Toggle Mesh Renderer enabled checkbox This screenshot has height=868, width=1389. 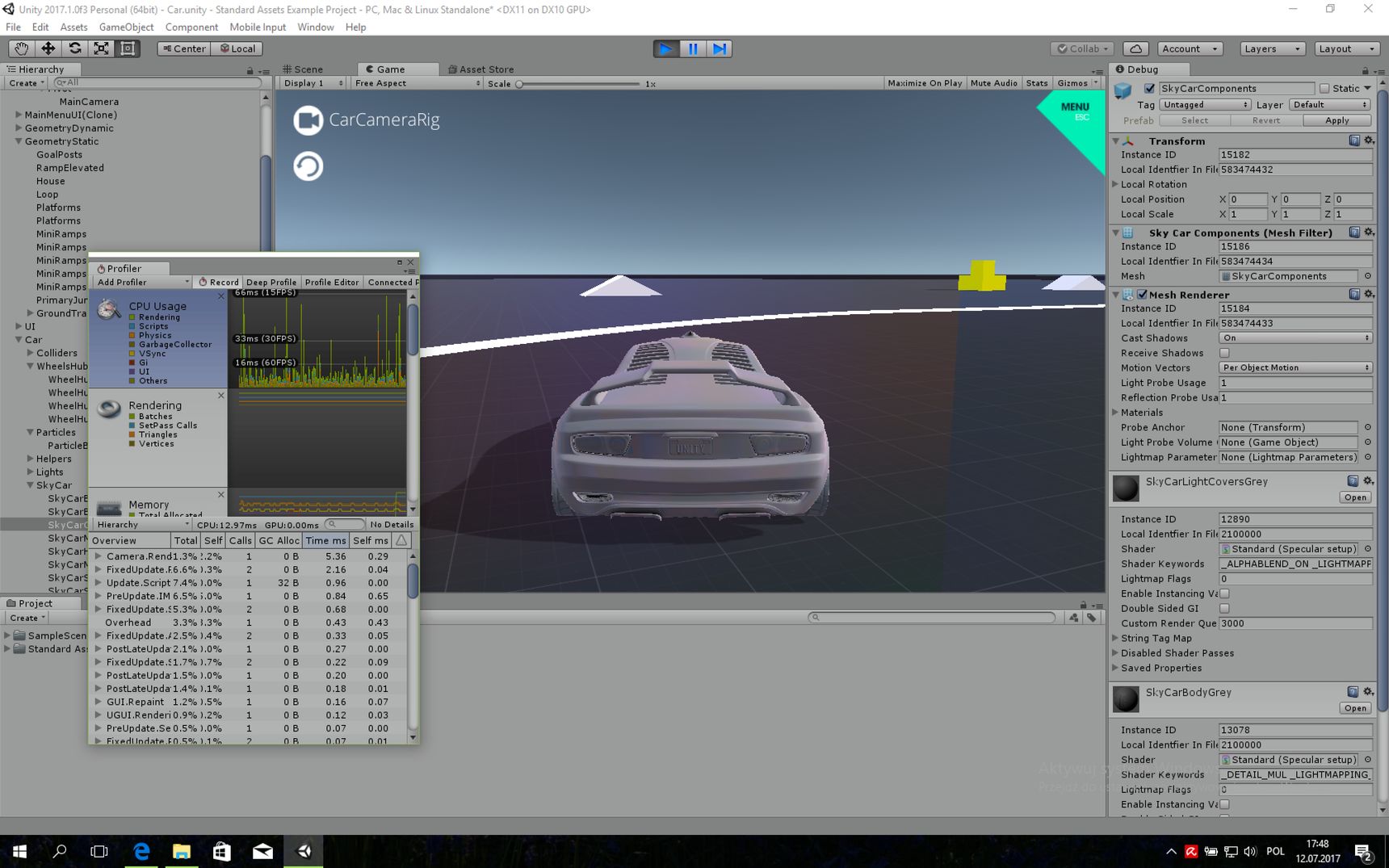[x=1142, y=295]
